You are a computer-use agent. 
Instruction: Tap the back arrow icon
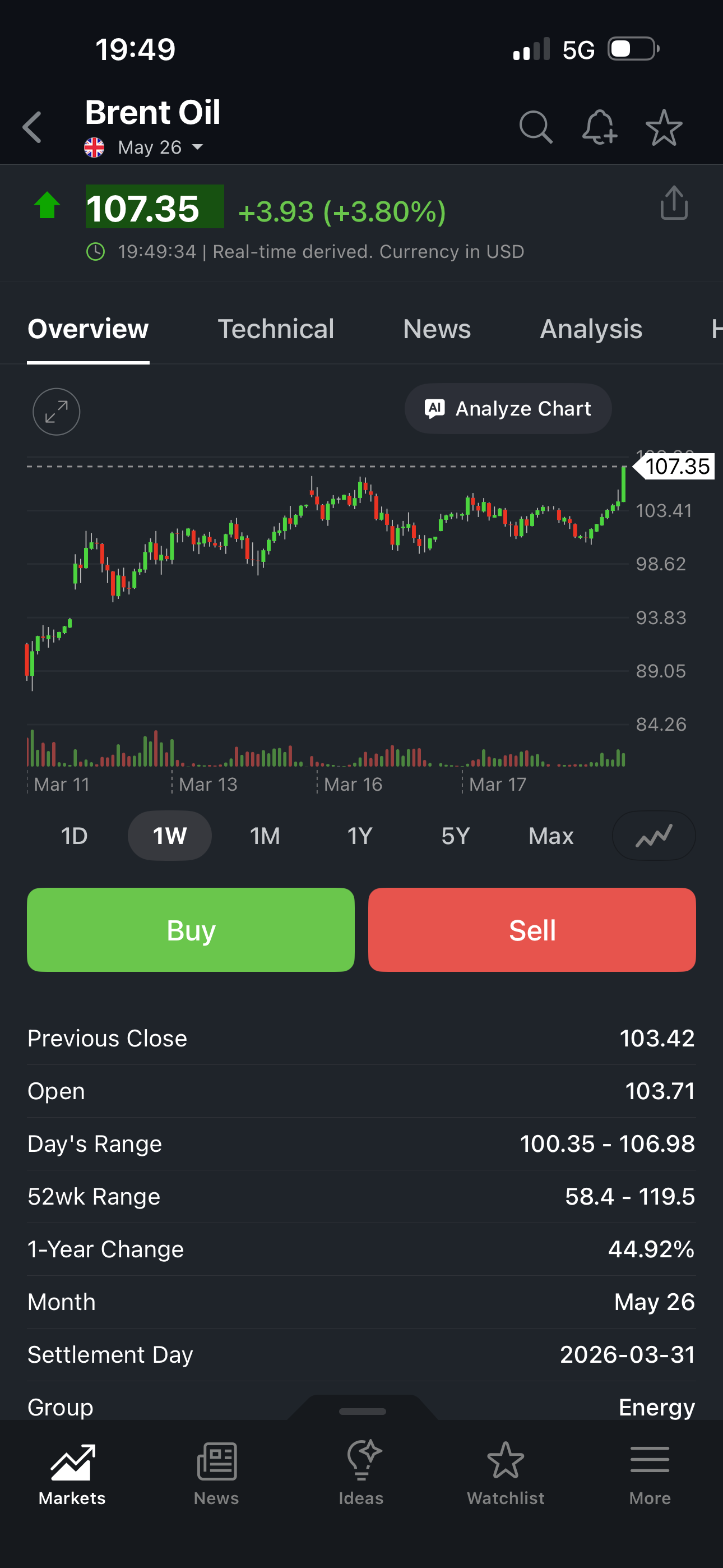[33, 127]
